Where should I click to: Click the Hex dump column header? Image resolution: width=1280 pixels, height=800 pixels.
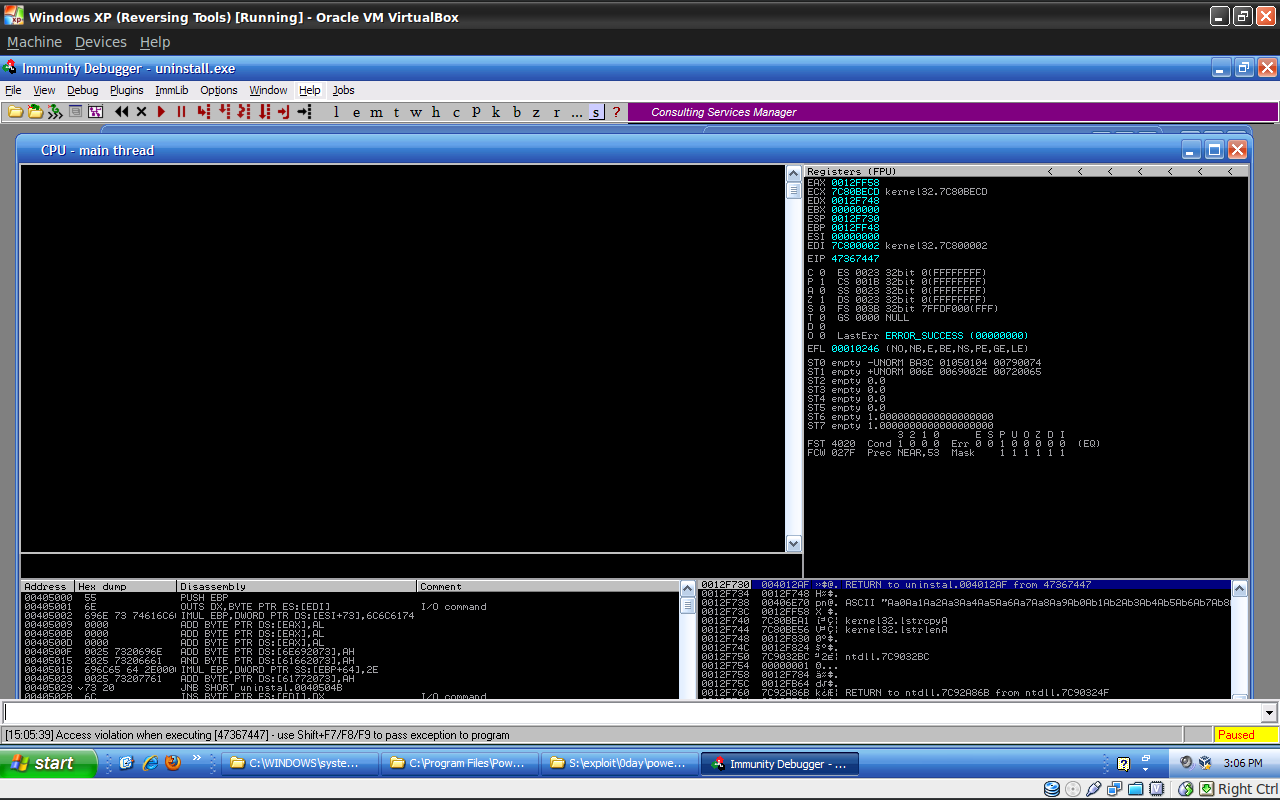click(x=125, y=586)
